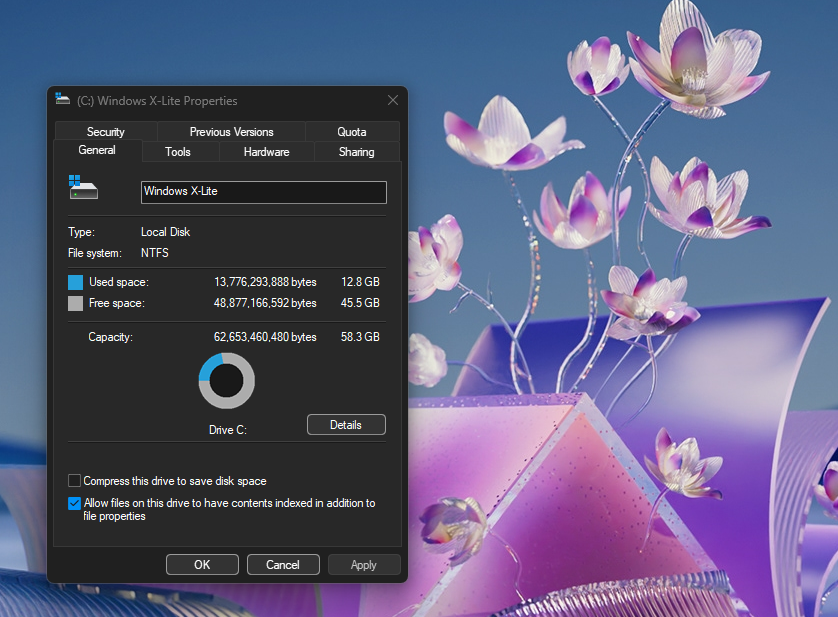Click the NTFS file system value
Viewport: 838px width, 617px height.
(154, 253)
